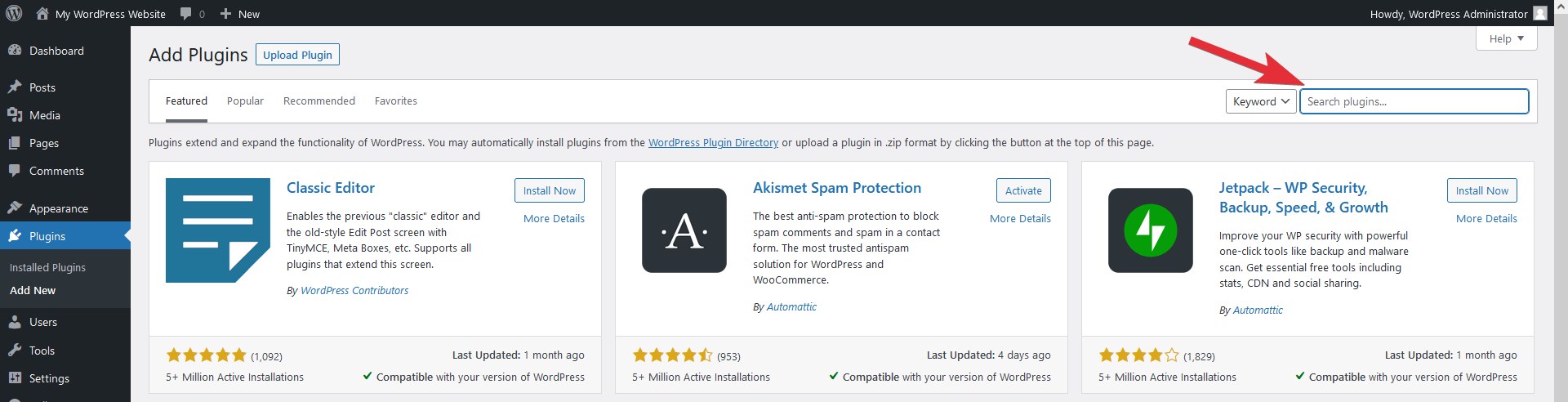Click the New content menu in admin bar
Viewport: 1568px width, 402px height.
pos(239,14)
